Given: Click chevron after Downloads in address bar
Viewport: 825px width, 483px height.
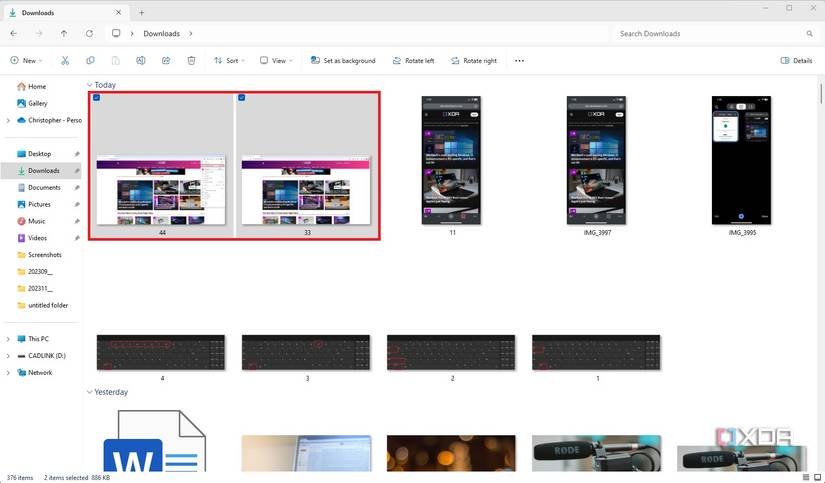Looking at the screenshot, I should [x=190, y=34].
